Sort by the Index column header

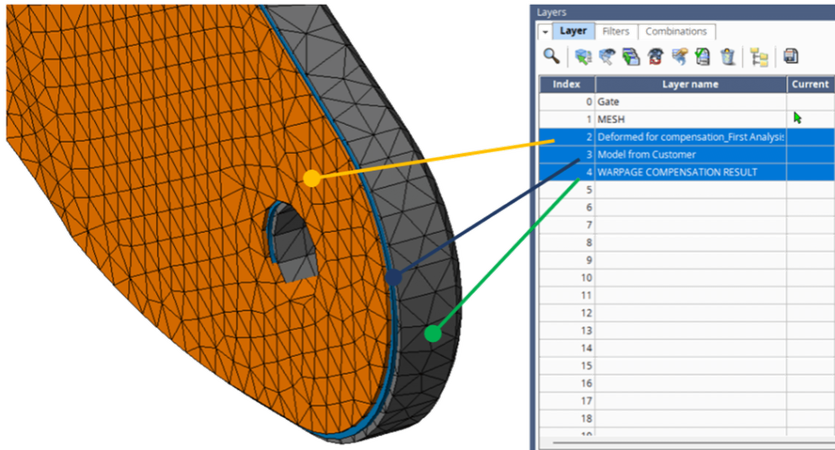[x=567, y=84]
